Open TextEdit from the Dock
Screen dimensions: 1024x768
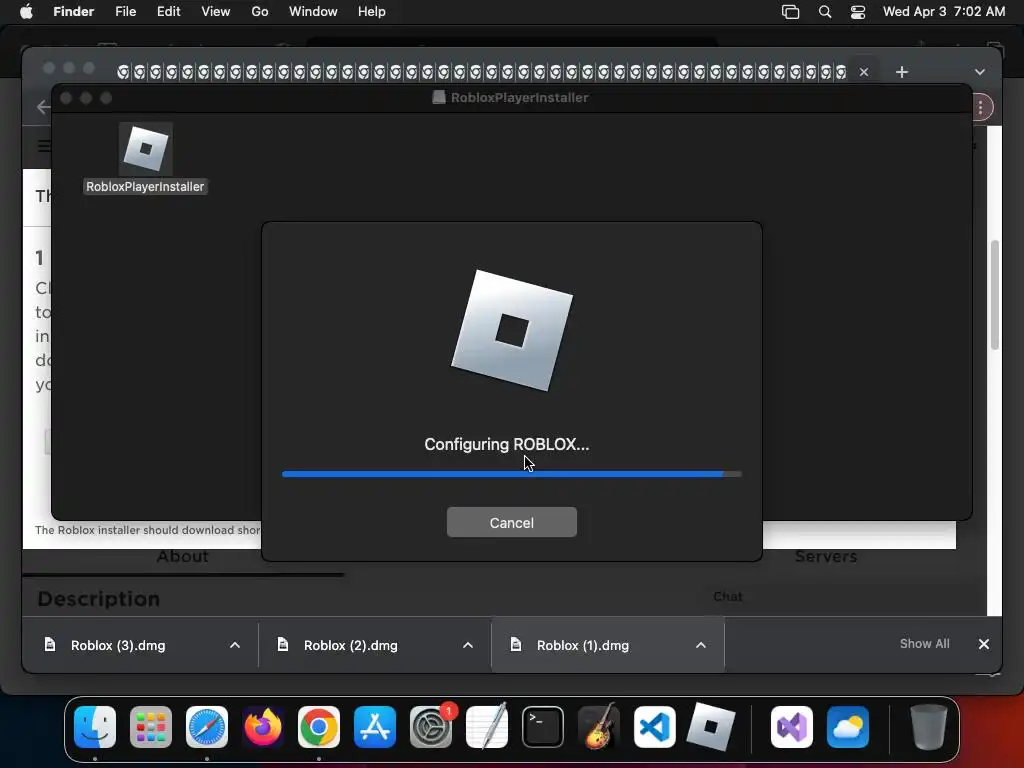point(487,727)
